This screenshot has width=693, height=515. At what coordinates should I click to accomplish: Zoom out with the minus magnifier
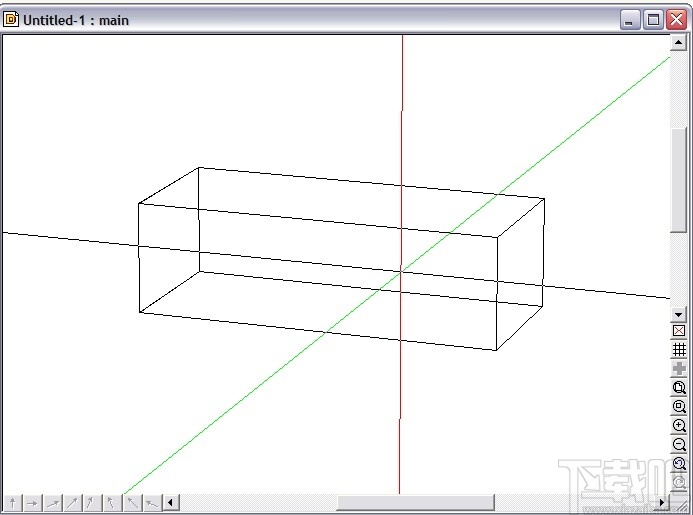[679, 445]
